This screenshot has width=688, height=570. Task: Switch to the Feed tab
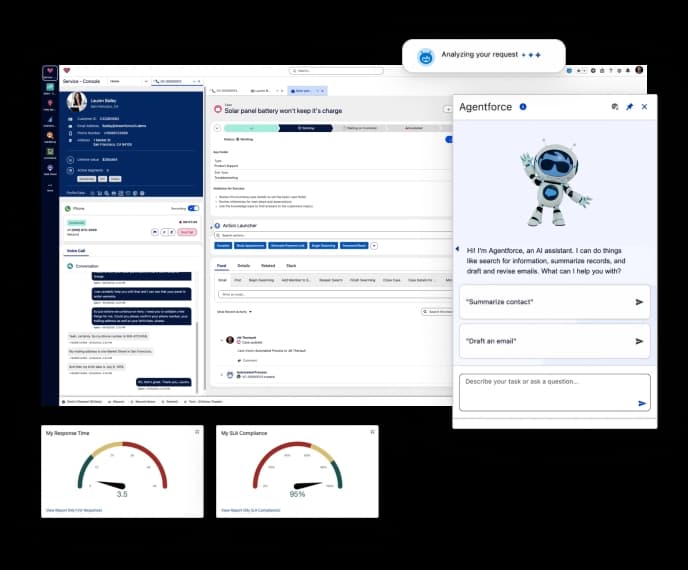click(x=222, y=266)
